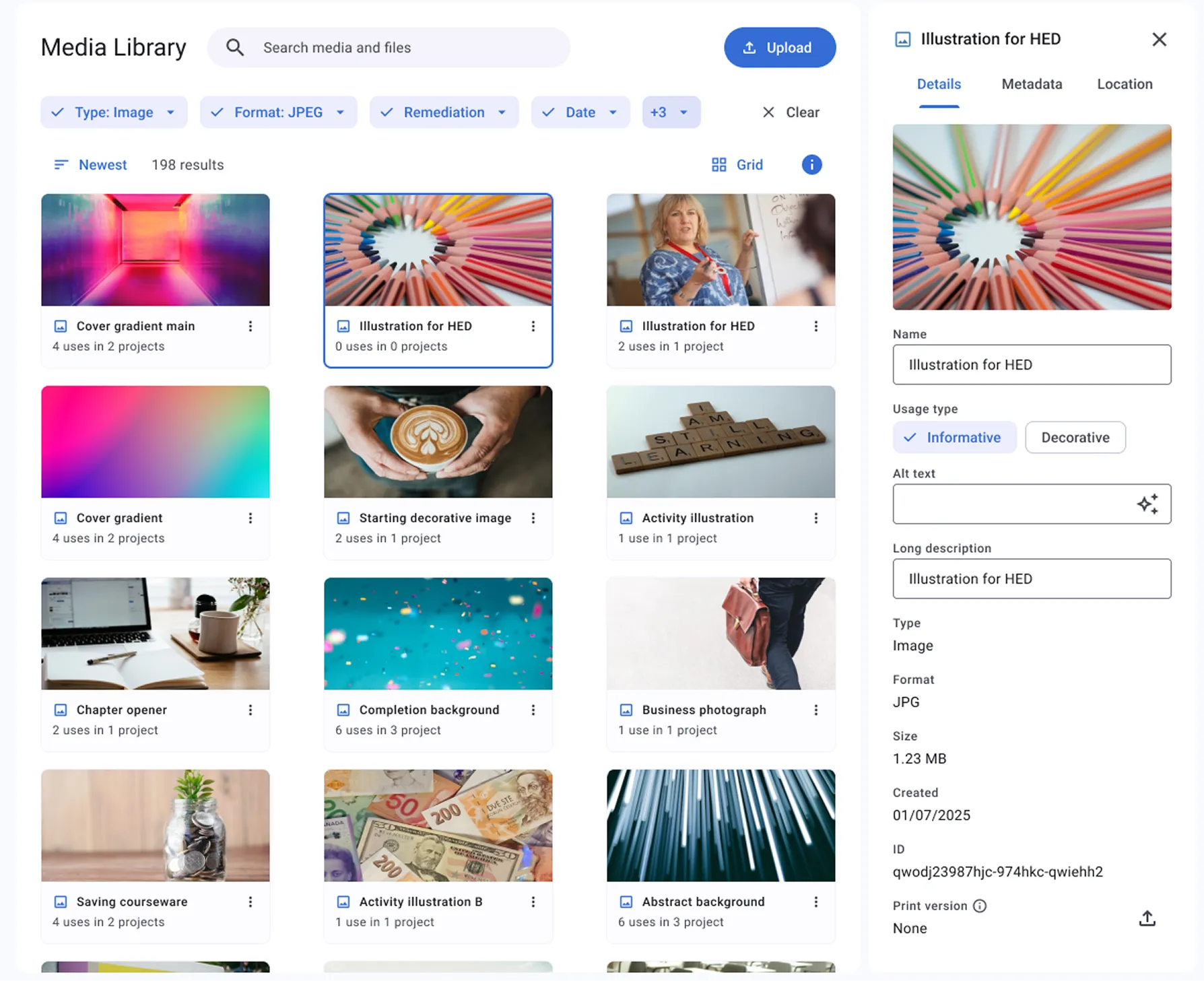This screenshot has height=981, width=1204.
Task: Toggle Grid view mode
Action: (737, 165)
